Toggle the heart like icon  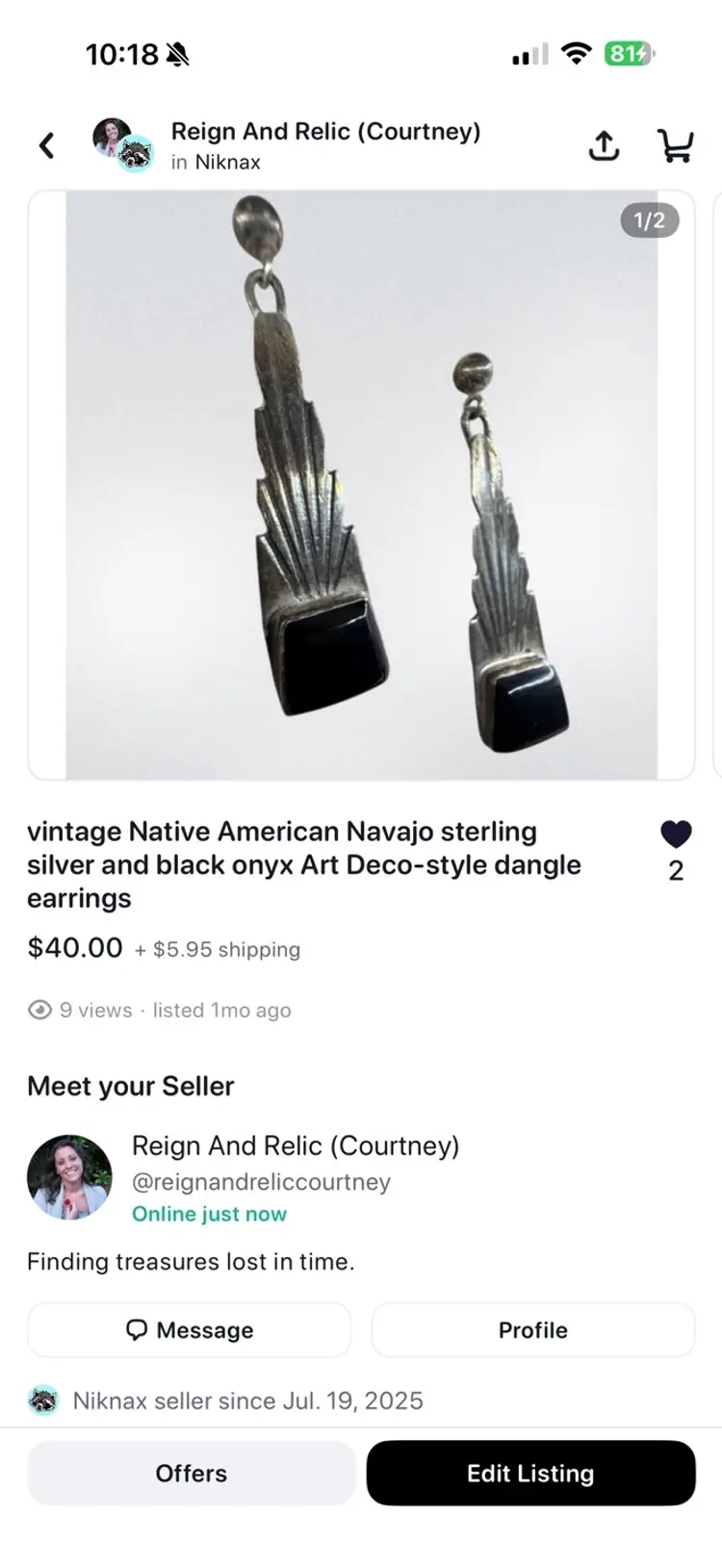pyautogui.click(x=676, y=834)
